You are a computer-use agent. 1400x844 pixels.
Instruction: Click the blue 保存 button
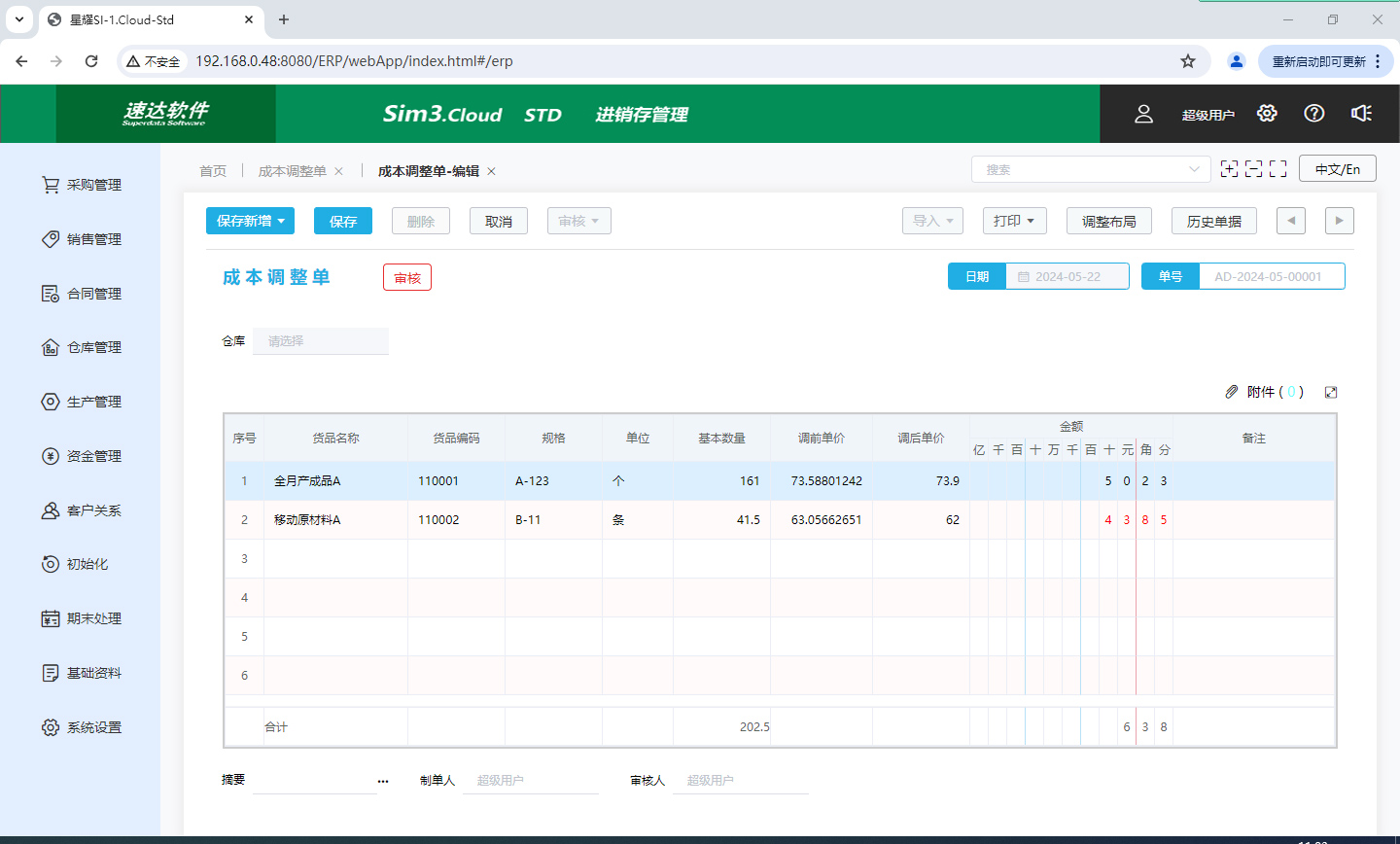coord(342,221)
